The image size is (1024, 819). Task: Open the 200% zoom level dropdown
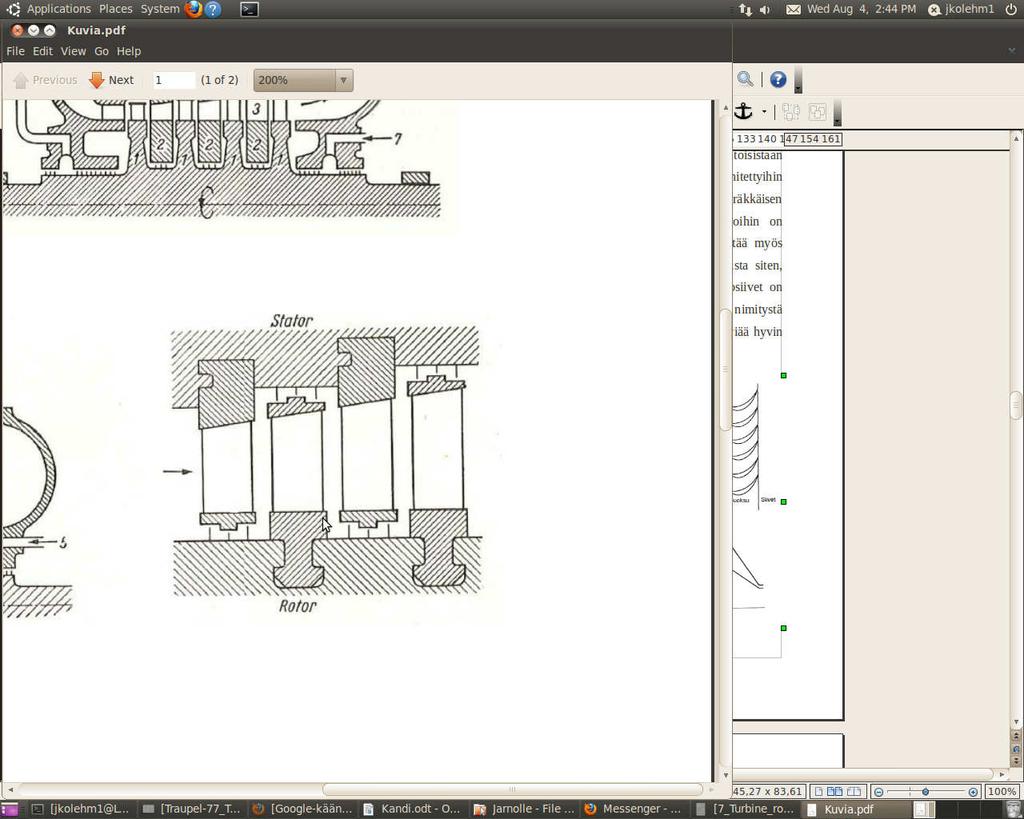303,80
